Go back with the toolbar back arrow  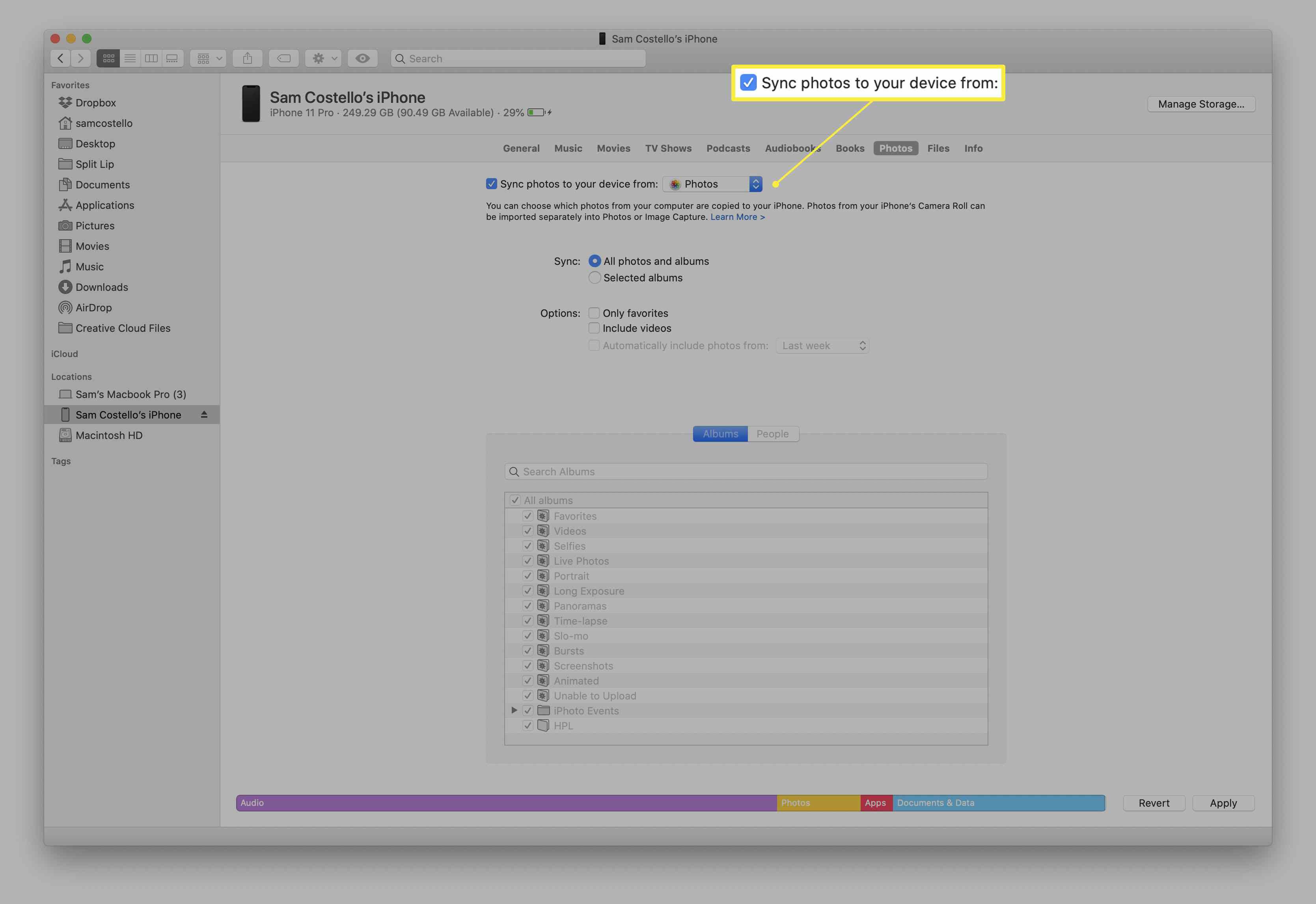click(61, 58)
